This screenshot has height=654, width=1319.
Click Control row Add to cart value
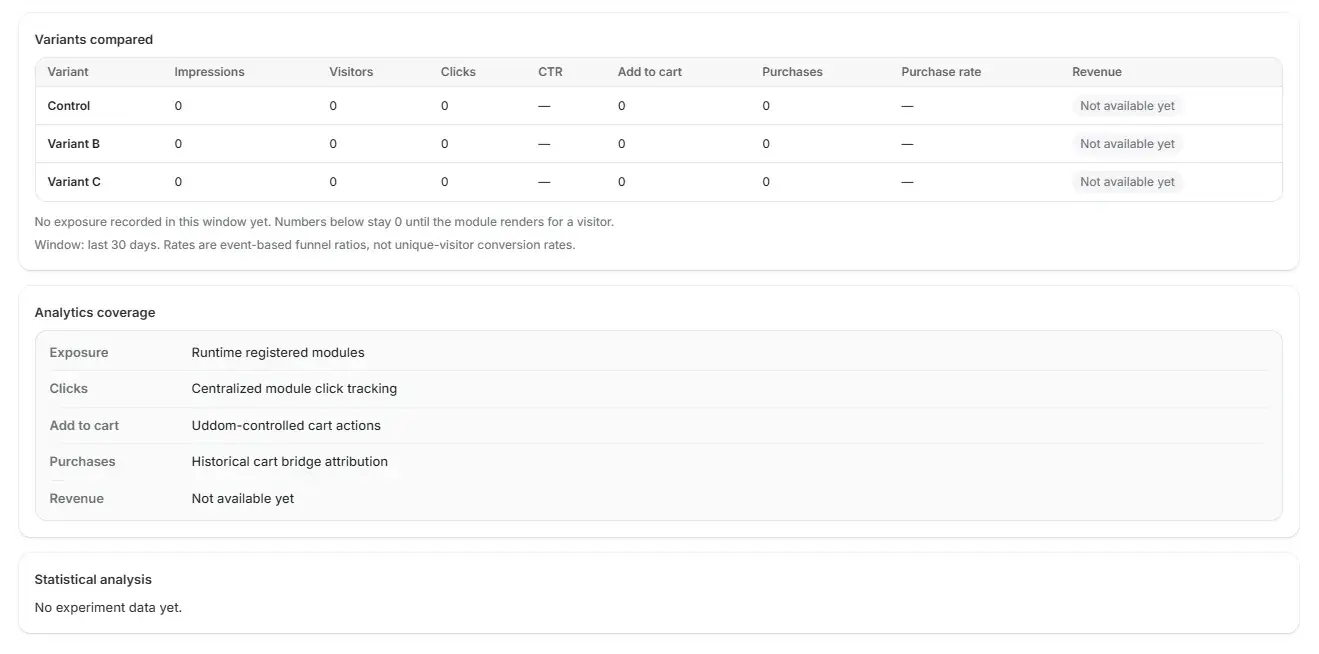(x=622, y=106)
